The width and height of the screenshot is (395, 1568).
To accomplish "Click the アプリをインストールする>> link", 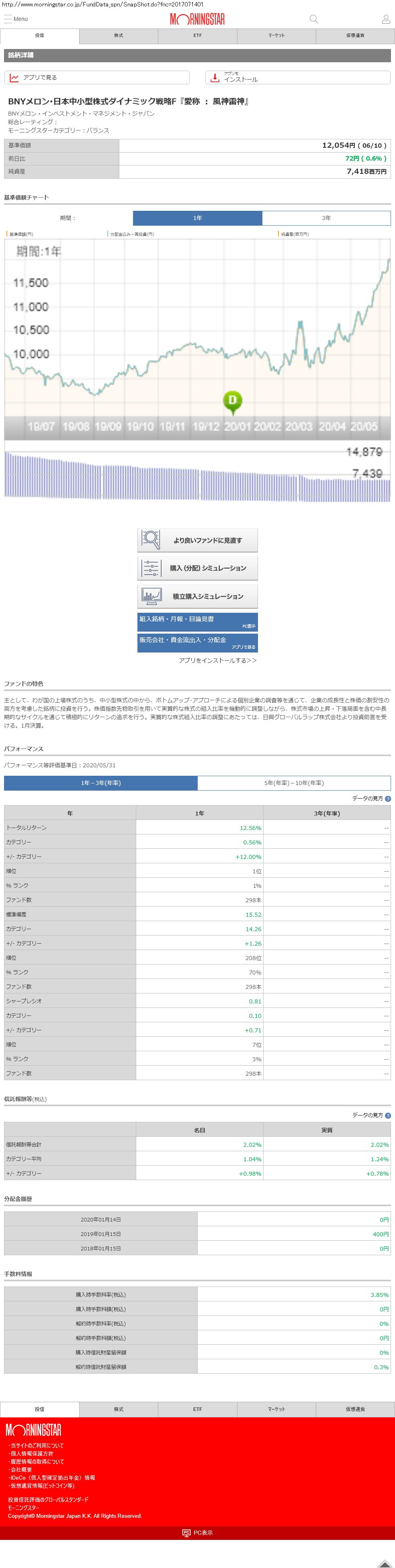I will pos(218,661).
